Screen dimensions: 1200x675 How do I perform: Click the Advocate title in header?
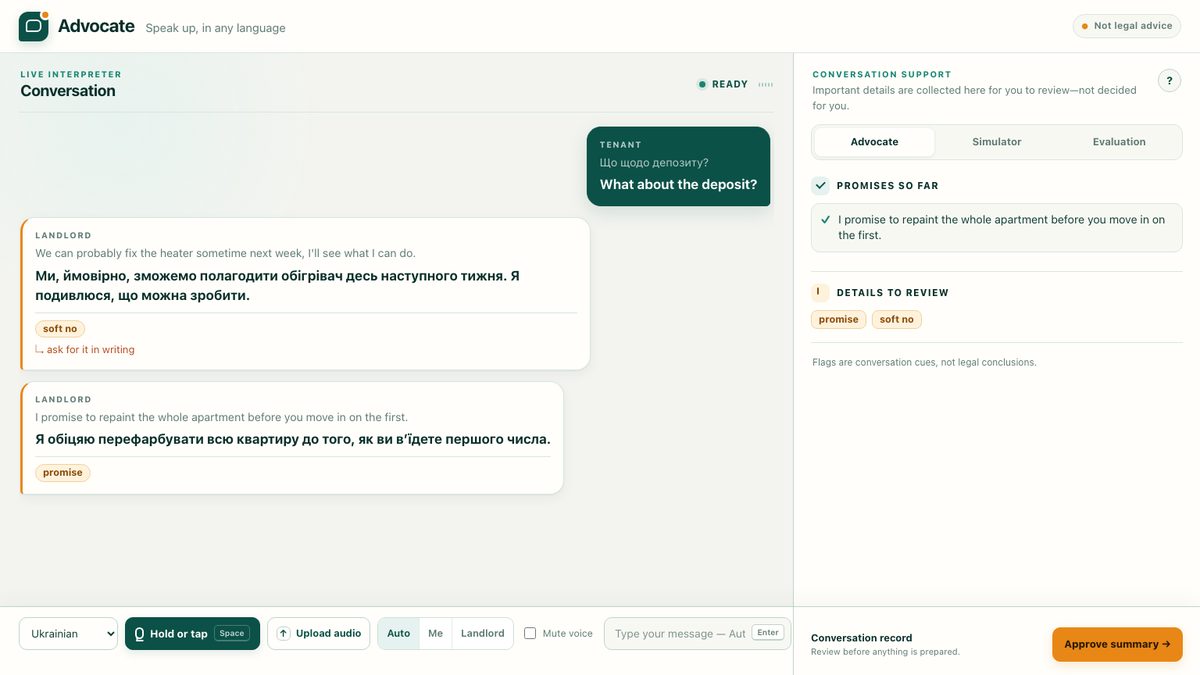pos(96,26)
